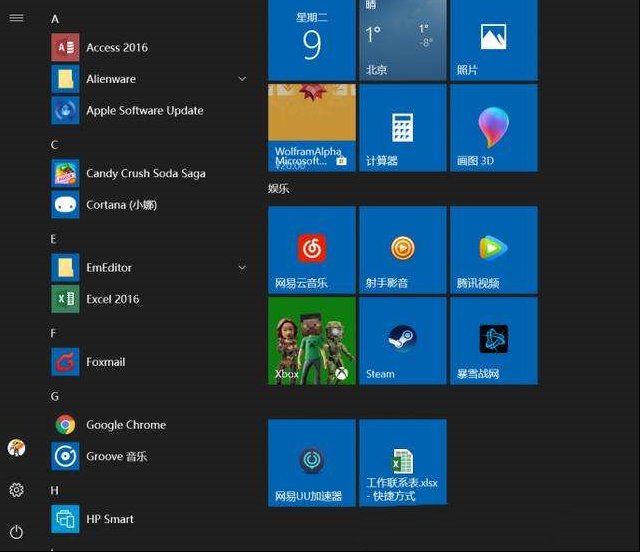Open the WolframAlpha store tile

312,128
